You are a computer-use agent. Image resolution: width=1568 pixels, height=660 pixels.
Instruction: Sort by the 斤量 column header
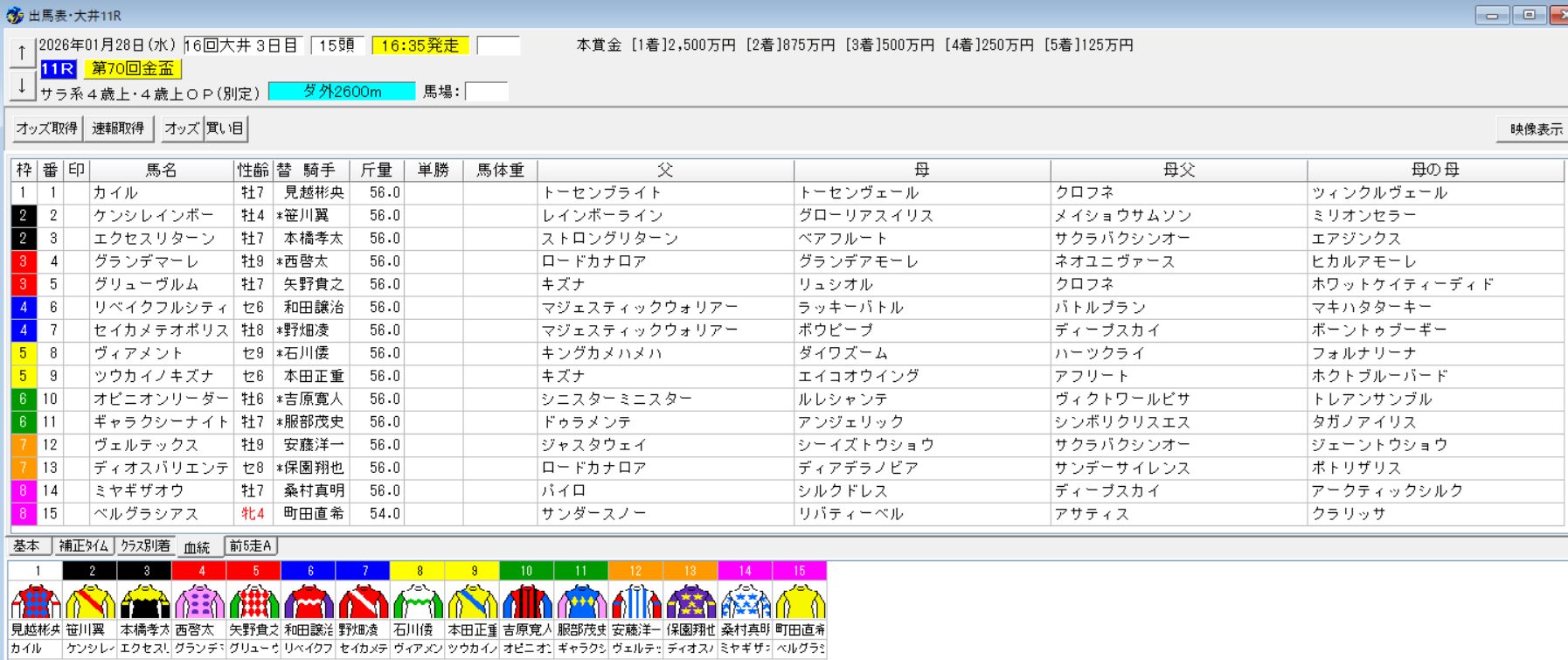tap(376, 170)
